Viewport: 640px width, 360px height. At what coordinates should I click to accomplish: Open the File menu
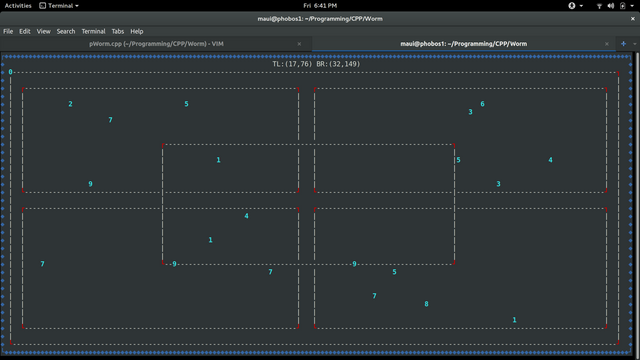(x=8, y=31)
